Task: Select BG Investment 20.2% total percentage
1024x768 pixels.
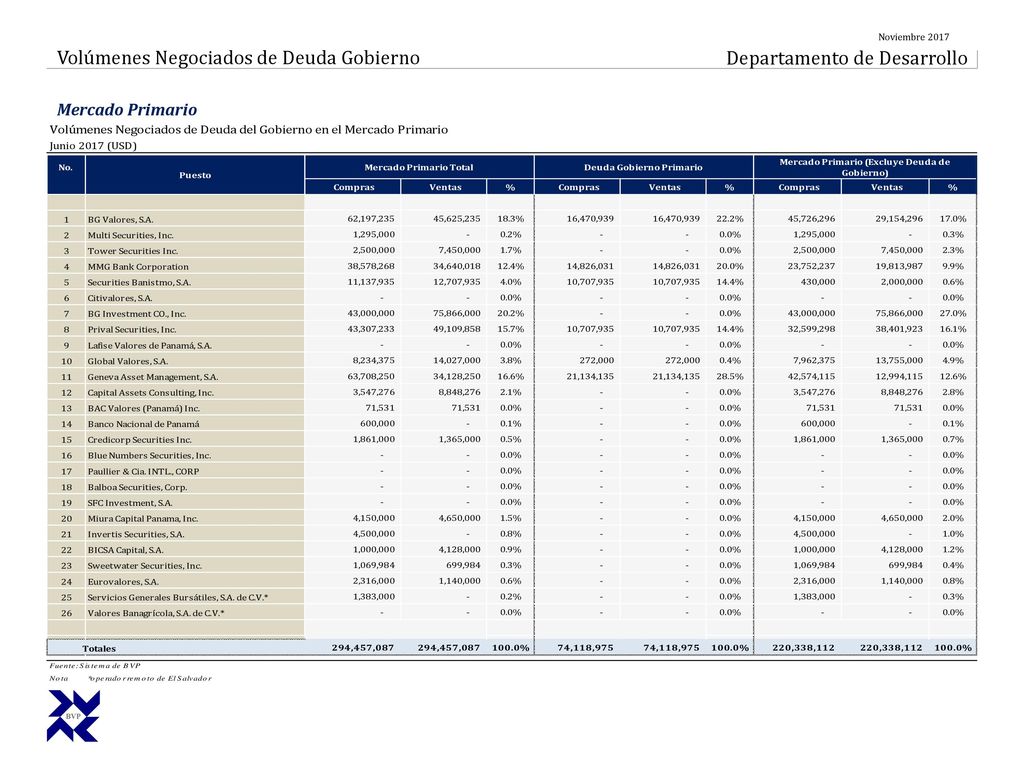Action: (x=509, y=313)
